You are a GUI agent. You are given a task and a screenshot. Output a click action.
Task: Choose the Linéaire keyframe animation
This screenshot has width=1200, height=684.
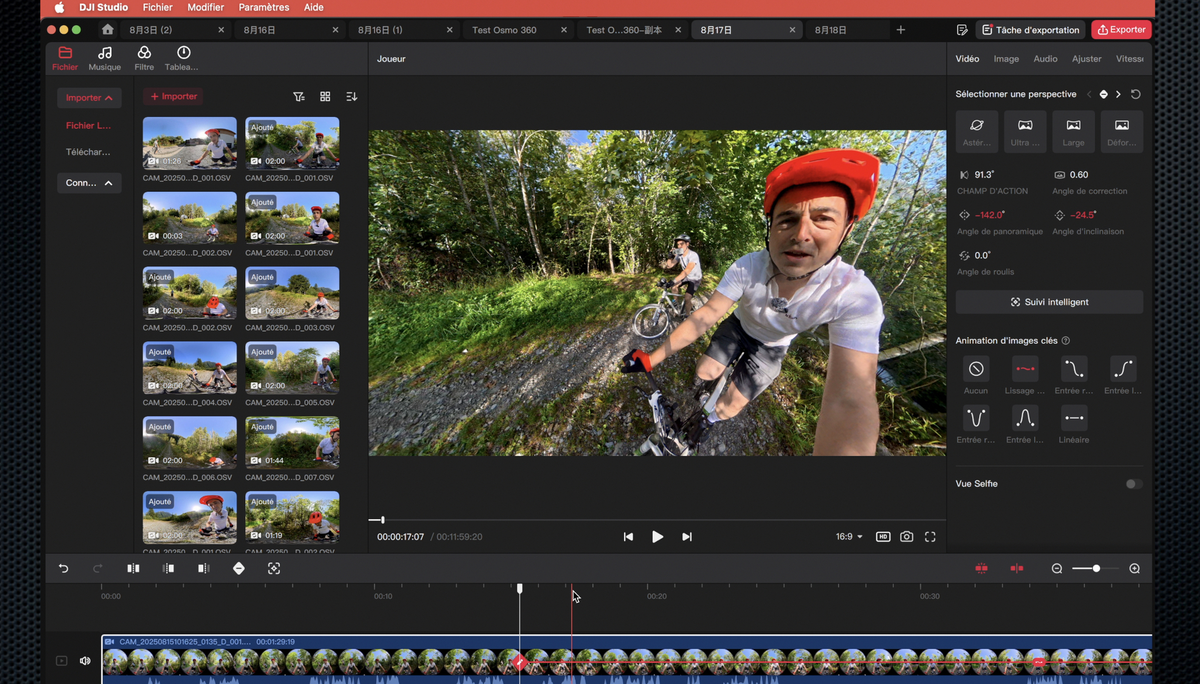[x=1073, y=420]
